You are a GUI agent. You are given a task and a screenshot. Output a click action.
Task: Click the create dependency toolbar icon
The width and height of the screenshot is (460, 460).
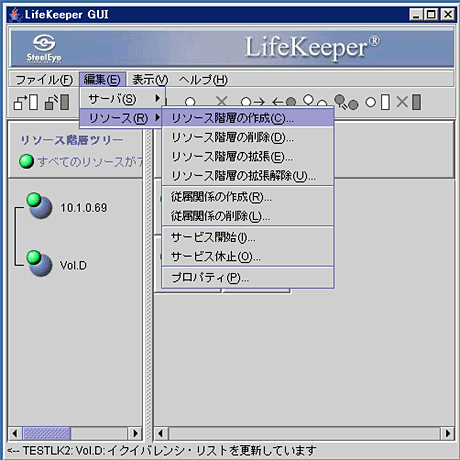tap(315, 100)
